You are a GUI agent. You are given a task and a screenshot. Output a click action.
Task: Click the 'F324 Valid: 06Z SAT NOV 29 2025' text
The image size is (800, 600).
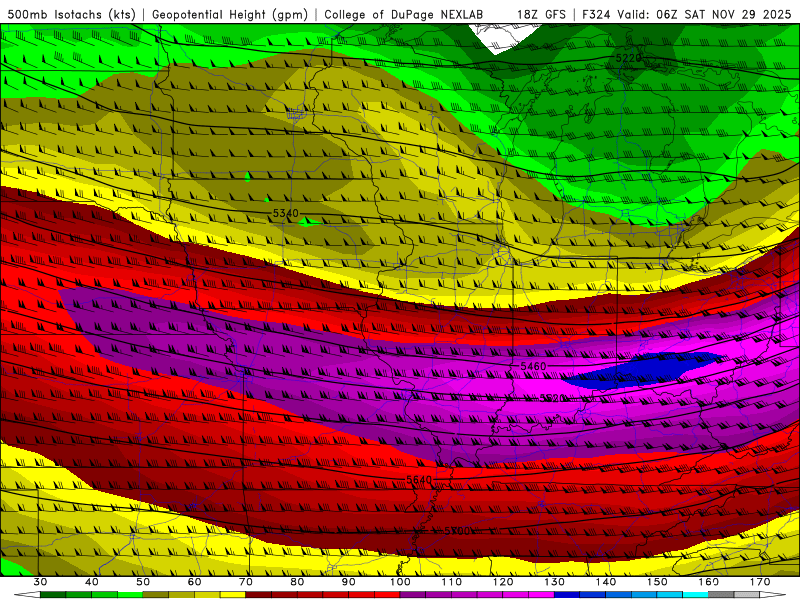tap(686, 15)
